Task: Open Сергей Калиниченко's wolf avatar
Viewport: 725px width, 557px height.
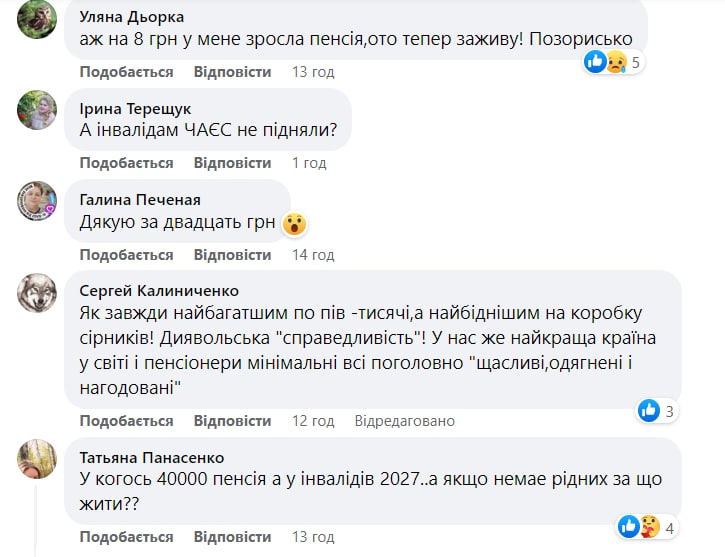Action: 37,293
